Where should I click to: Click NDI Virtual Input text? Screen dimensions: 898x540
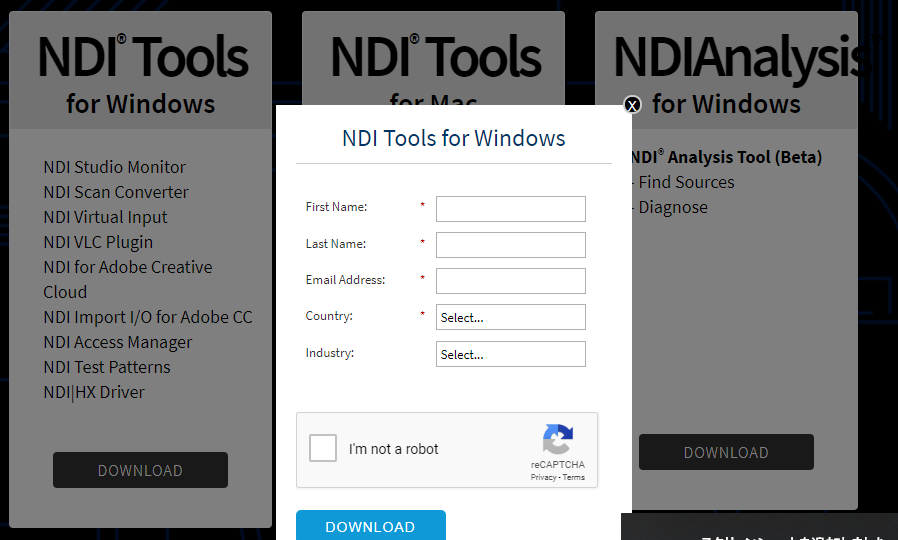(105, 218)
